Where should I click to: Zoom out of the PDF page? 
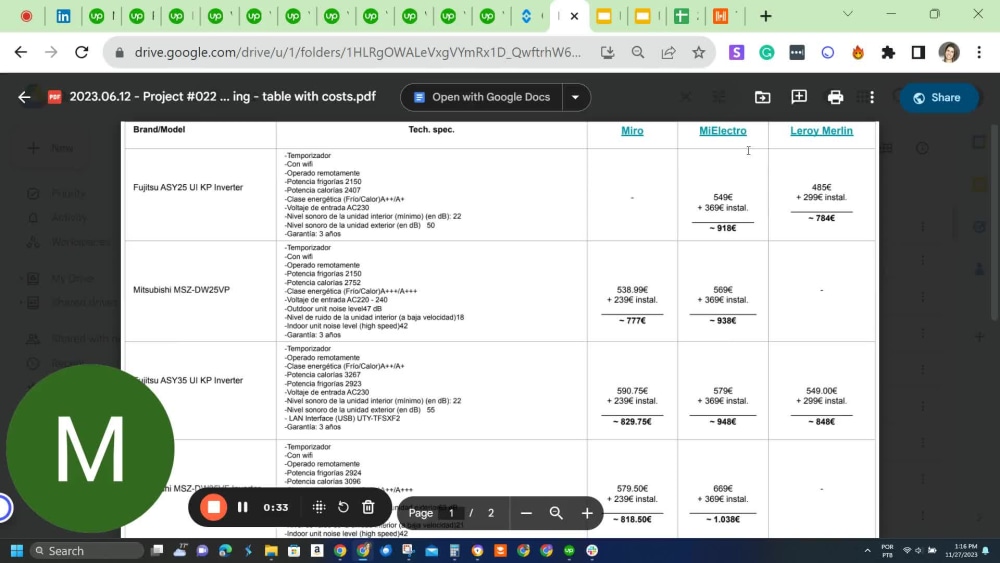pyautogui.click(x=526, y=513)
